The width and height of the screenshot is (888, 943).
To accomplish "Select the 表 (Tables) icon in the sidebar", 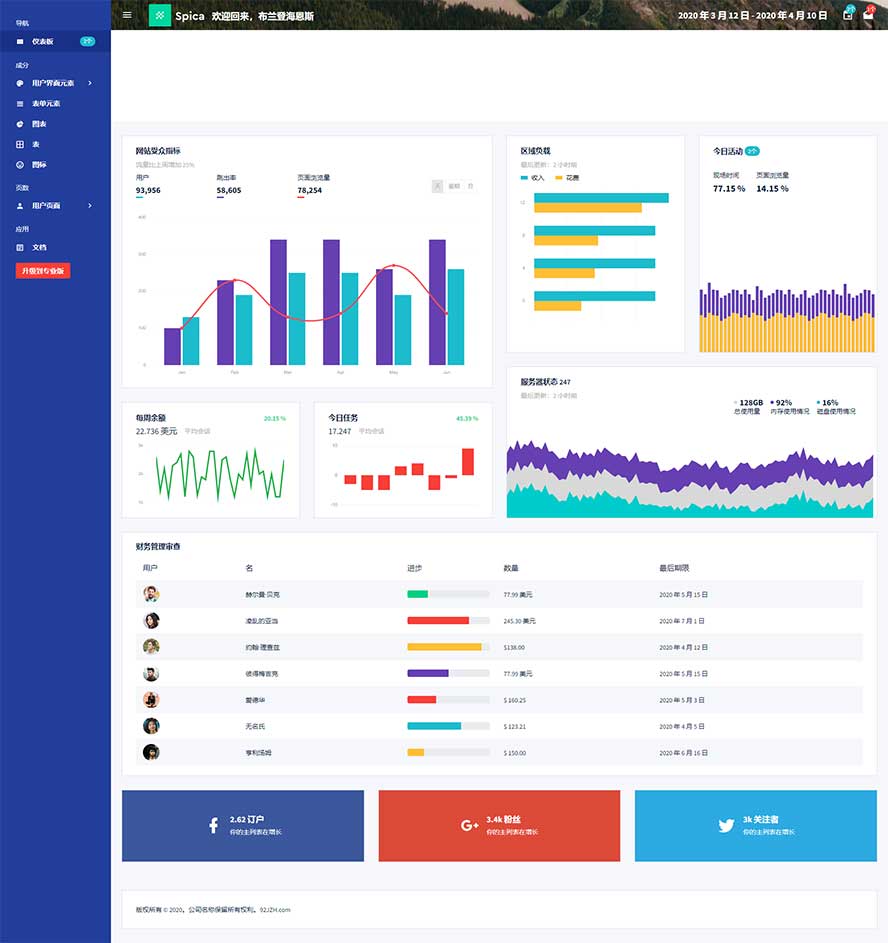I will click(20, 143).
